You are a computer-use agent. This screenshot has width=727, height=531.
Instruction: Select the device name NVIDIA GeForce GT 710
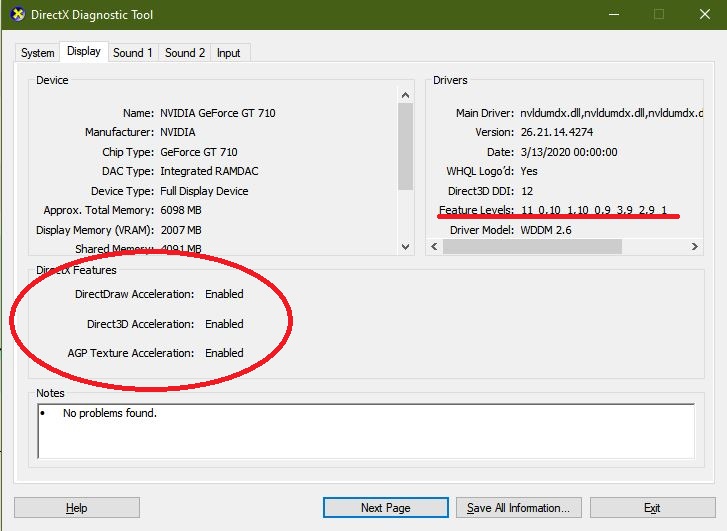click(x=218, y=113)
